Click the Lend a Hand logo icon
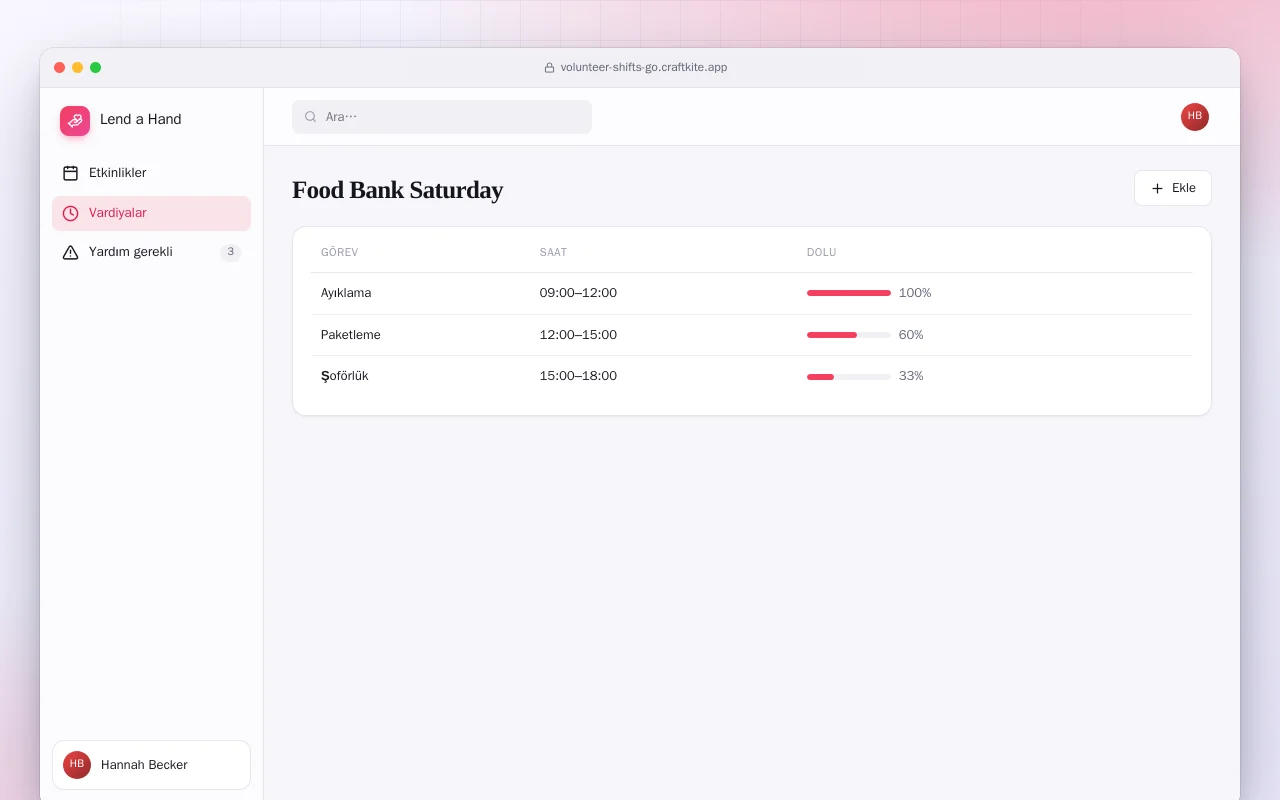 pyautogui.click(x=75, y=121)
